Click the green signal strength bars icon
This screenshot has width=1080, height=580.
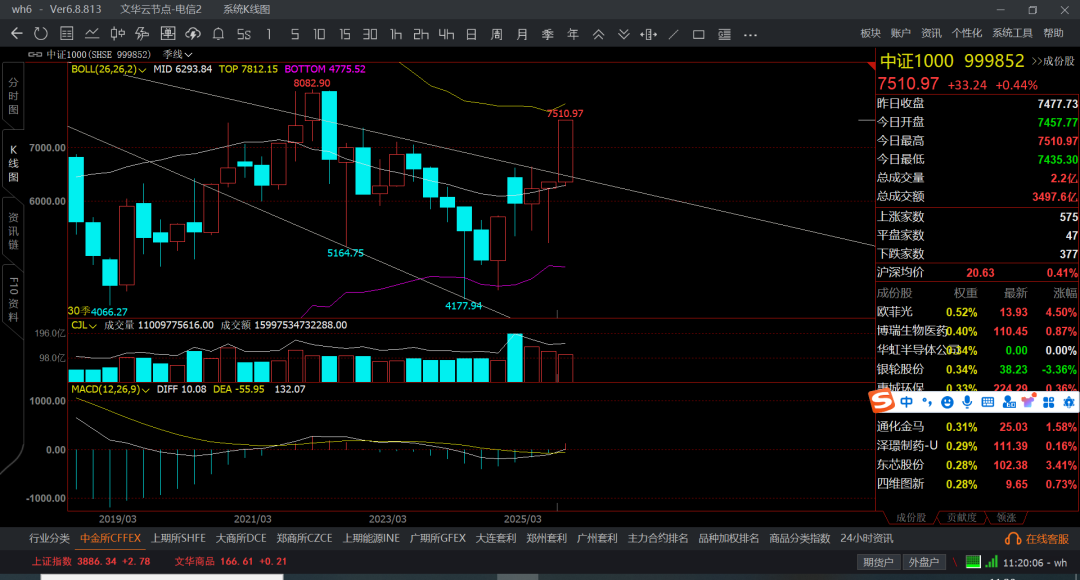pyautogui.click(x=991, y=562)
